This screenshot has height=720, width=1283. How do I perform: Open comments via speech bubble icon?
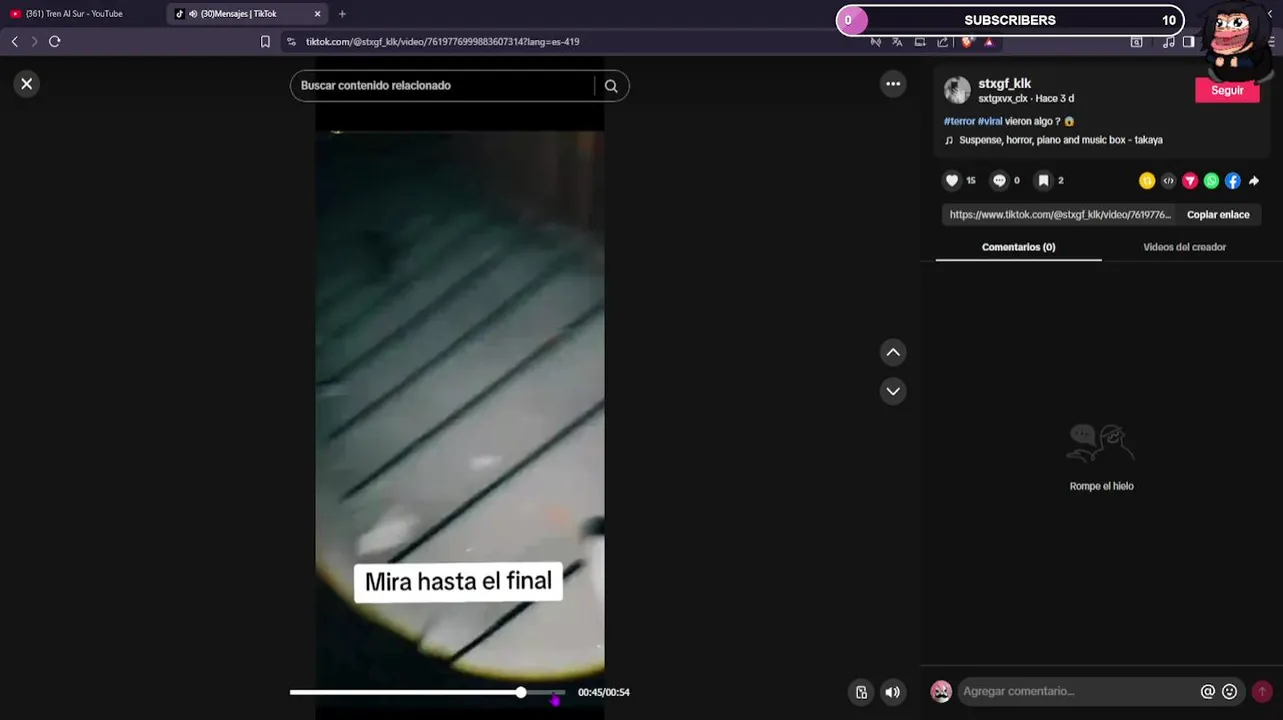coord(999,181)
